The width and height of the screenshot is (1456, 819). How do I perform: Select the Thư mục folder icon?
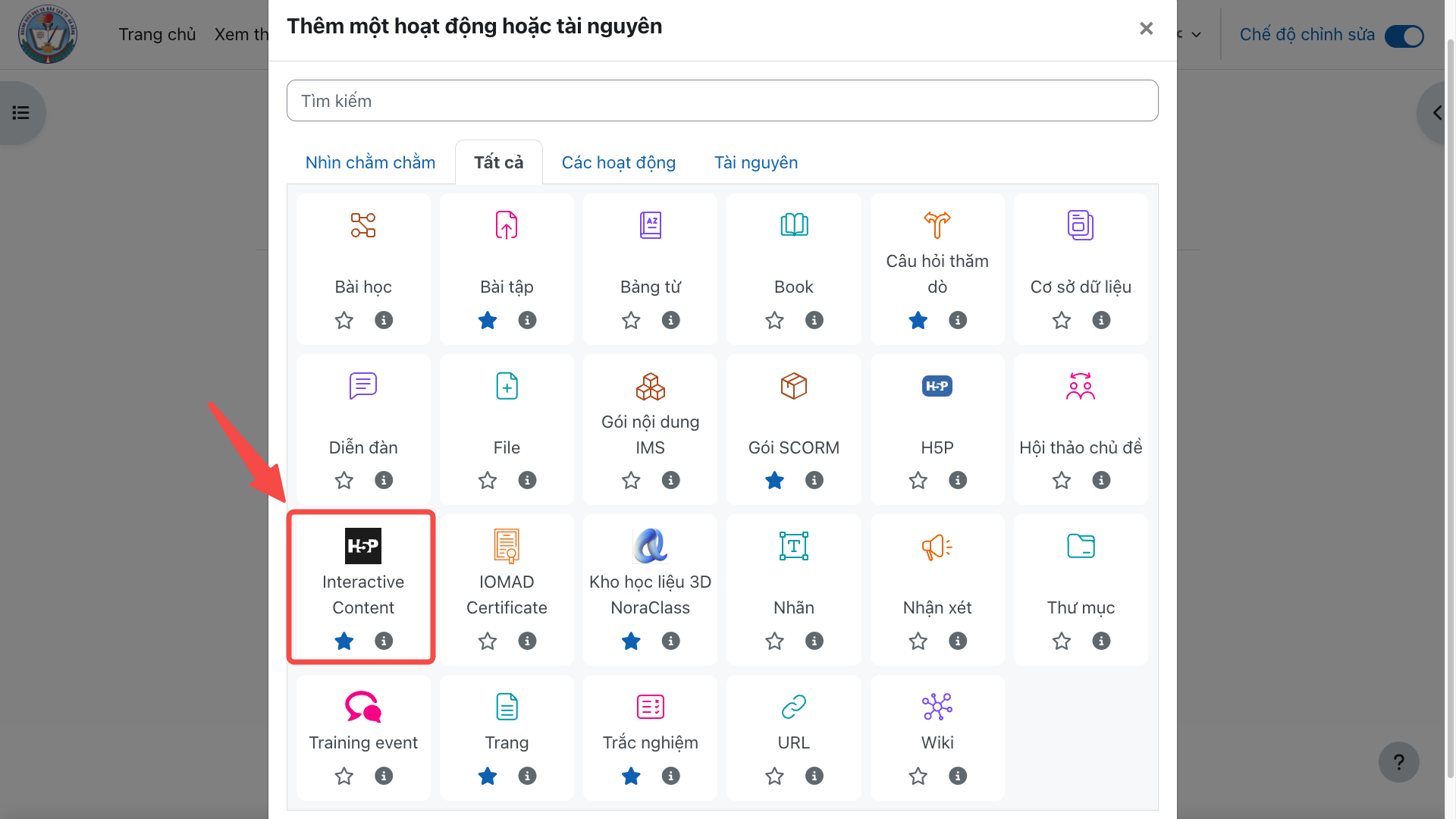coord(1081,546)
